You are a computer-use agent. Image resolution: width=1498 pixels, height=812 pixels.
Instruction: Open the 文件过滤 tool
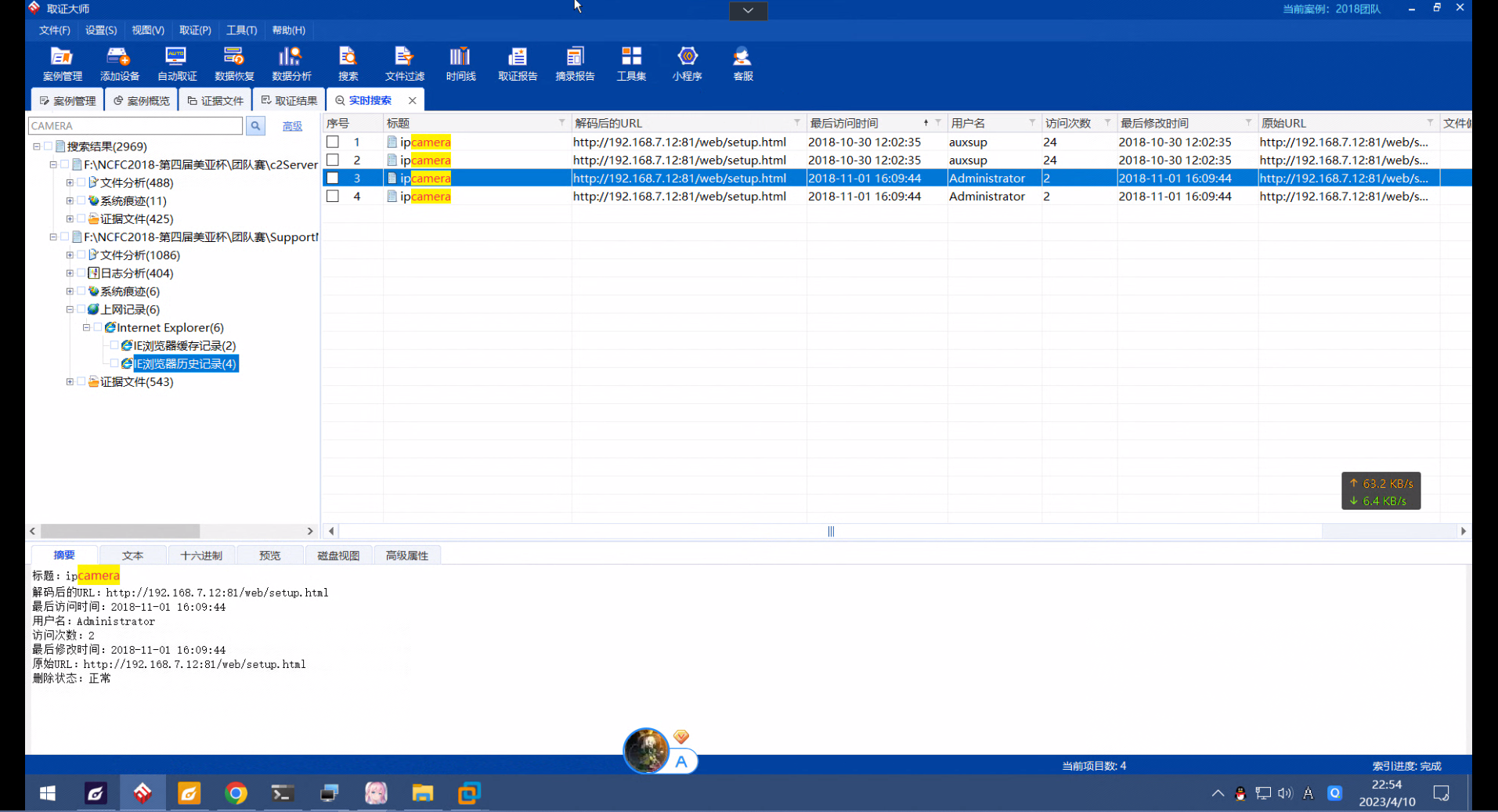coord(404,63)
